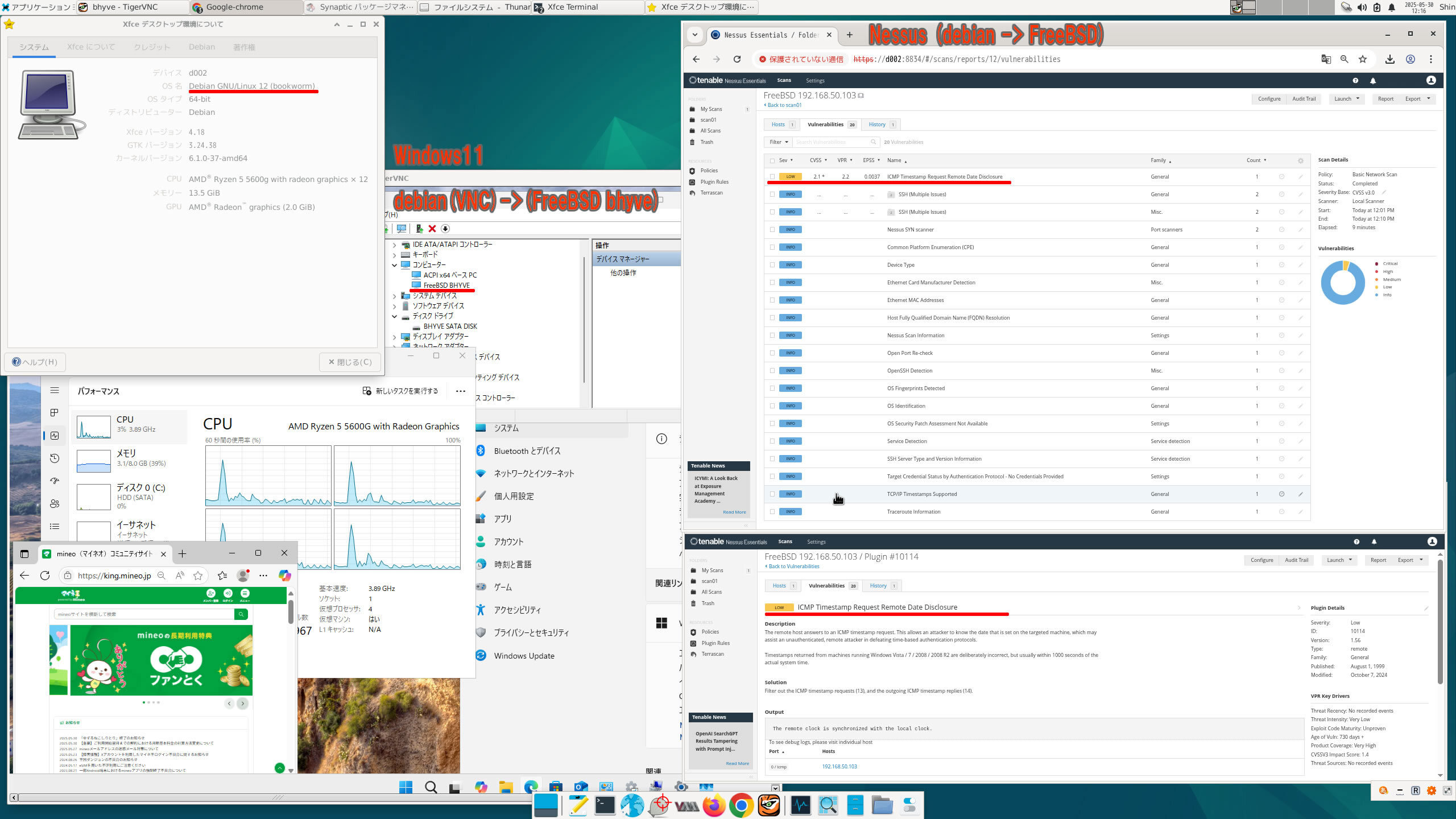Screen dimensions: 1456x819
Task: Open the Filter dropdown in Vulnerabilities
Action: (x=778, y=142)
